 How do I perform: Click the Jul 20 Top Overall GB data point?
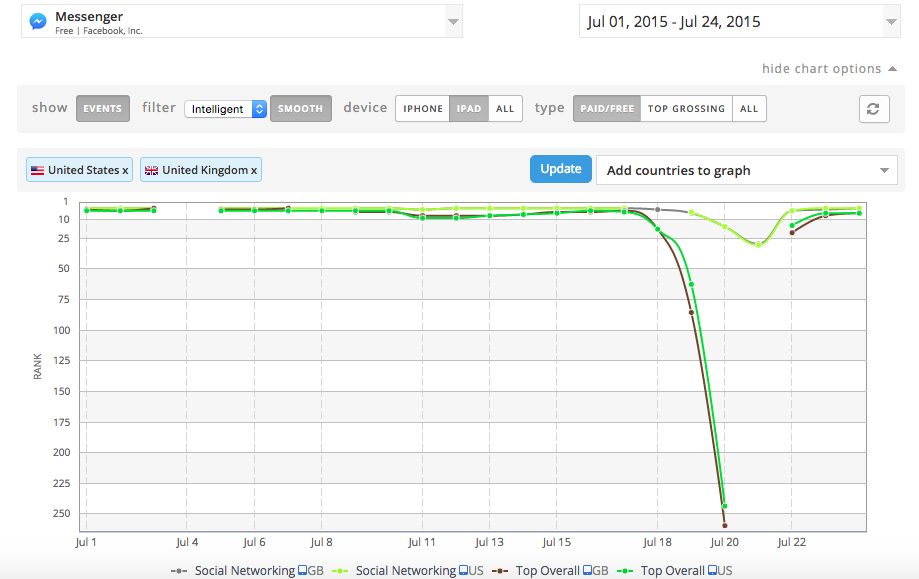724,525
